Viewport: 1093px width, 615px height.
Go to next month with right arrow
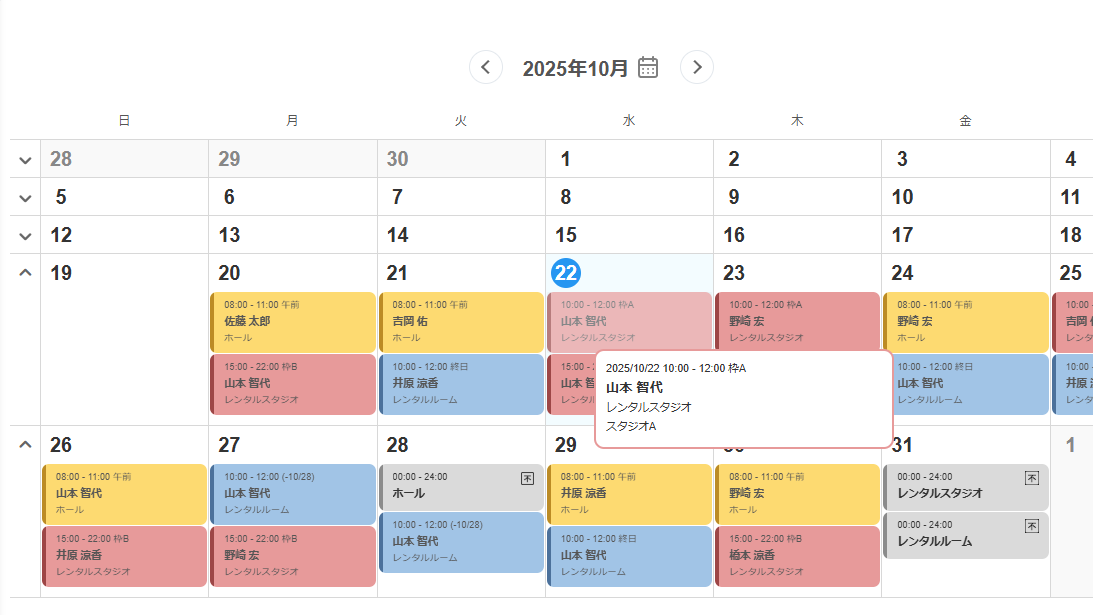[x=697, y=67]
